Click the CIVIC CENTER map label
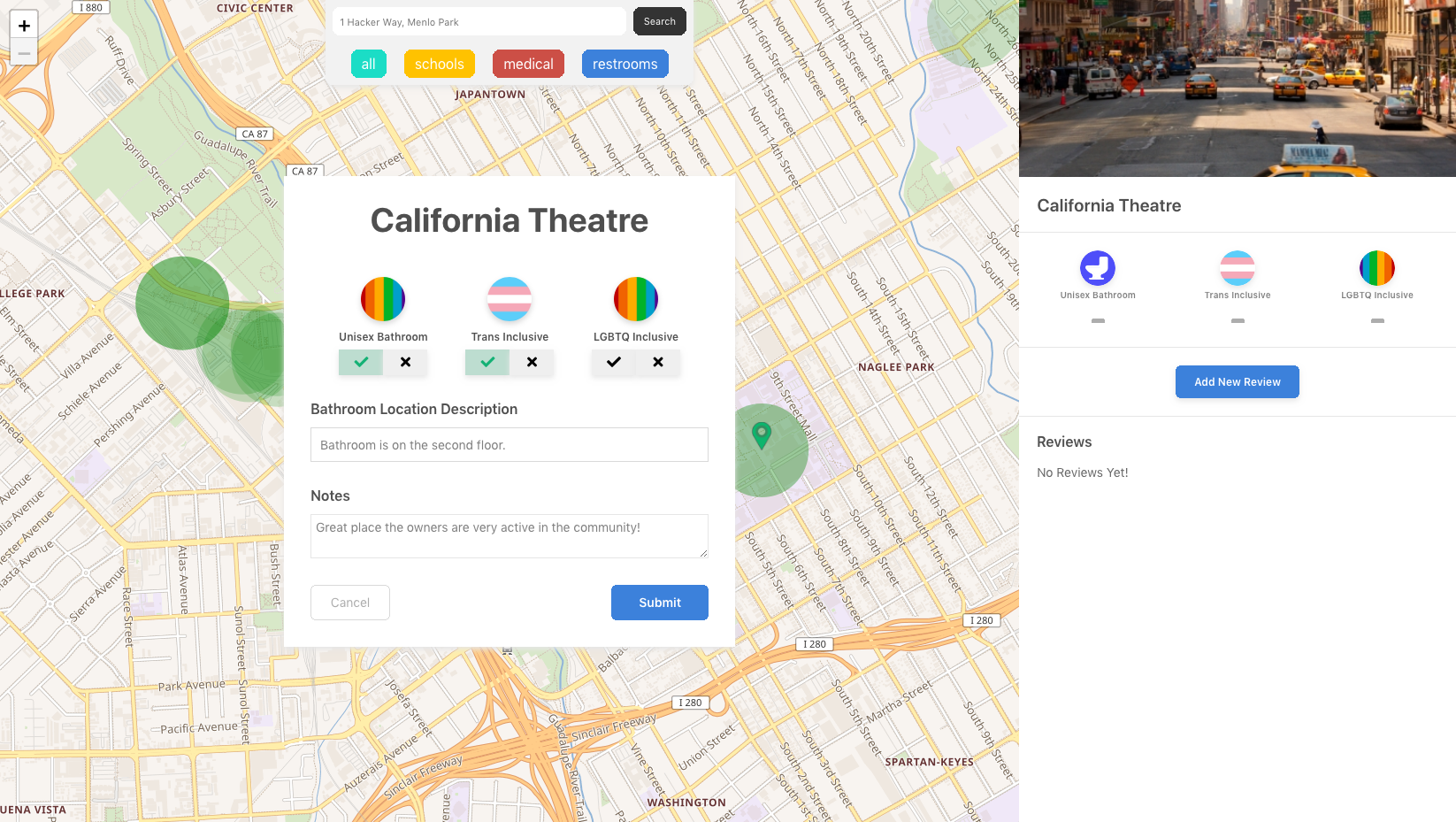Image resolution: width=1456 pixels, height=822 pixels. pos(255,8)
